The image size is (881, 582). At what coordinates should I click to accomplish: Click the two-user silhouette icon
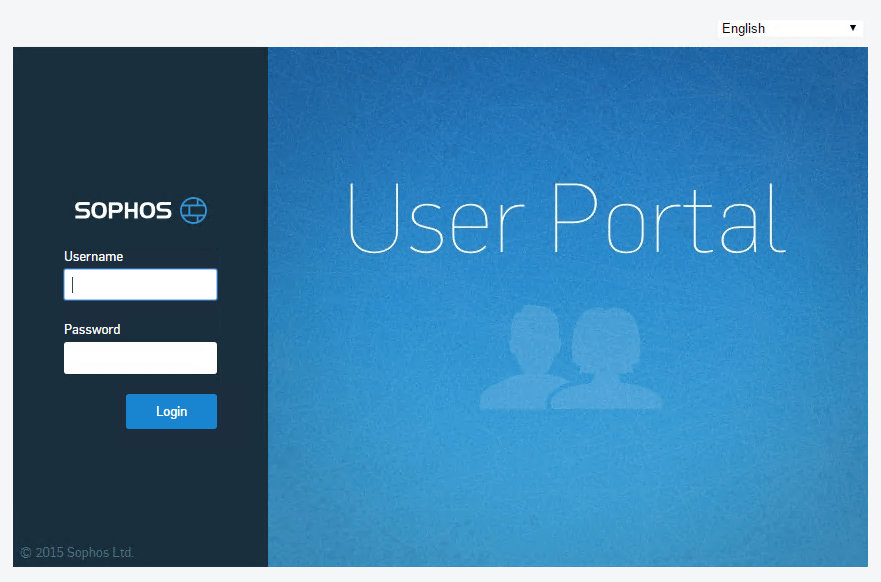(571, 357)
